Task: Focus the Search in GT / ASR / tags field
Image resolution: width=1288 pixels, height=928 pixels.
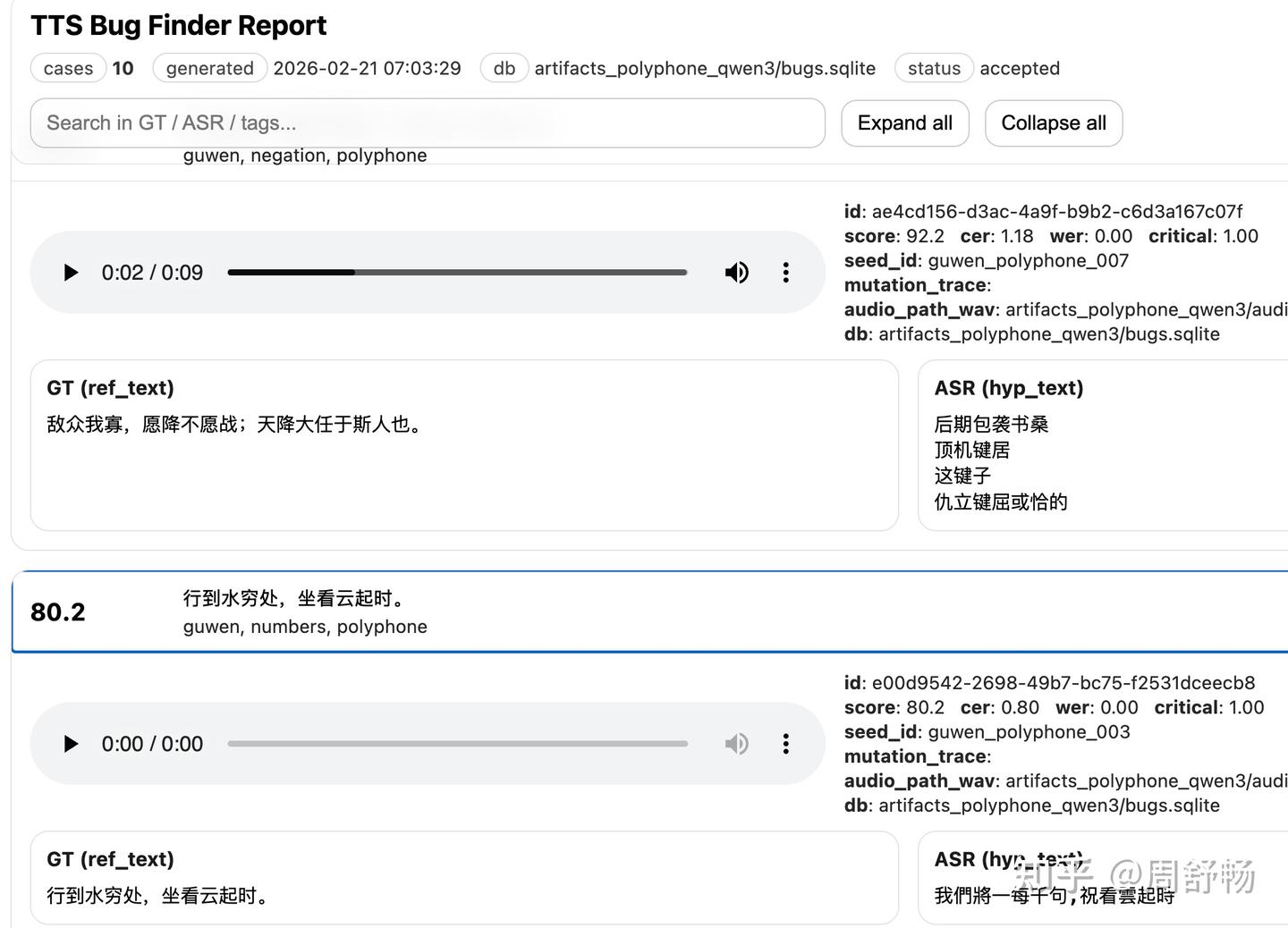Action: pyautogui.click(x=428, y=123)
